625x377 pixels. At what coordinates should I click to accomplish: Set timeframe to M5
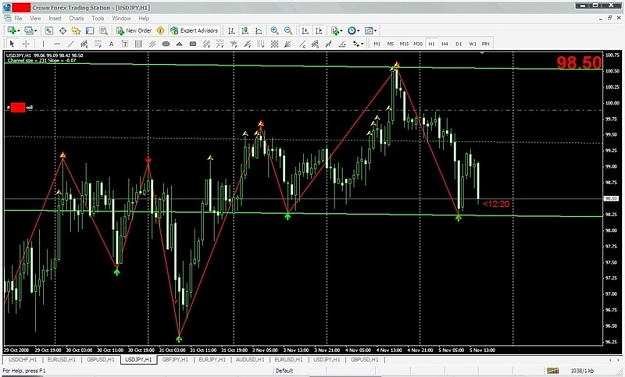click(x=390, y=44)
